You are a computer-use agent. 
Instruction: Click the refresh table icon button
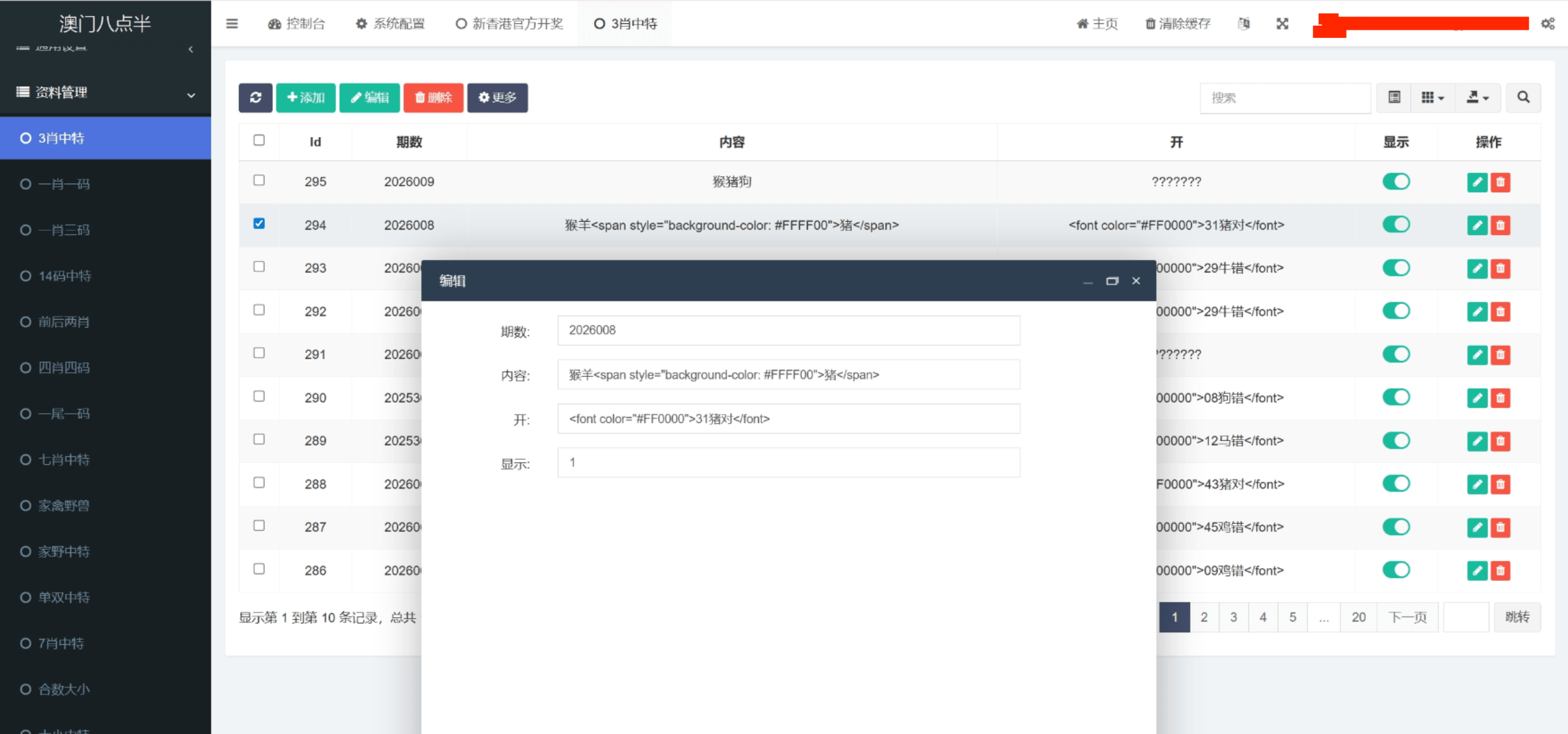click(255, 97)
